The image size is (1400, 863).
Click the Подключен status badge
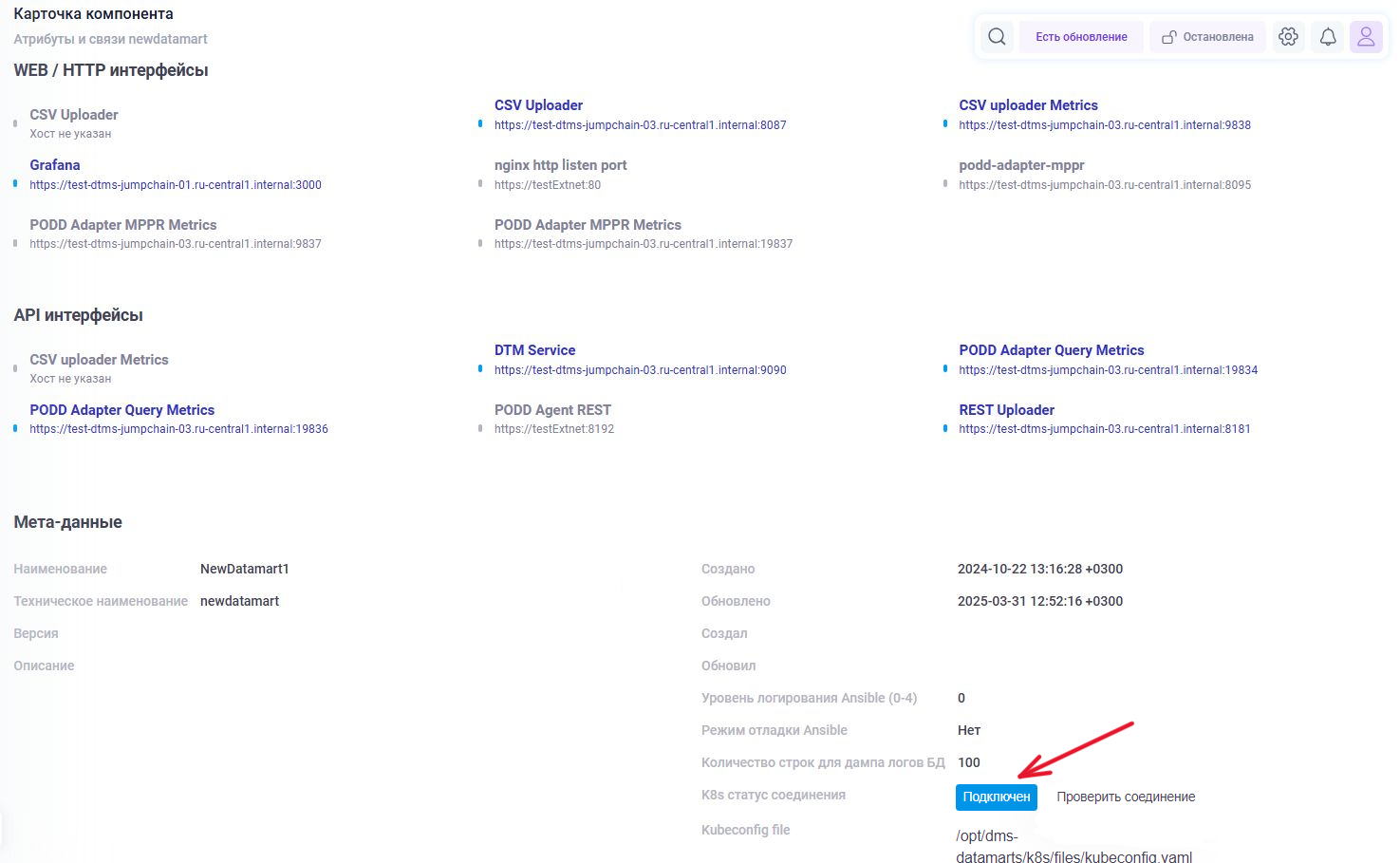996,797
